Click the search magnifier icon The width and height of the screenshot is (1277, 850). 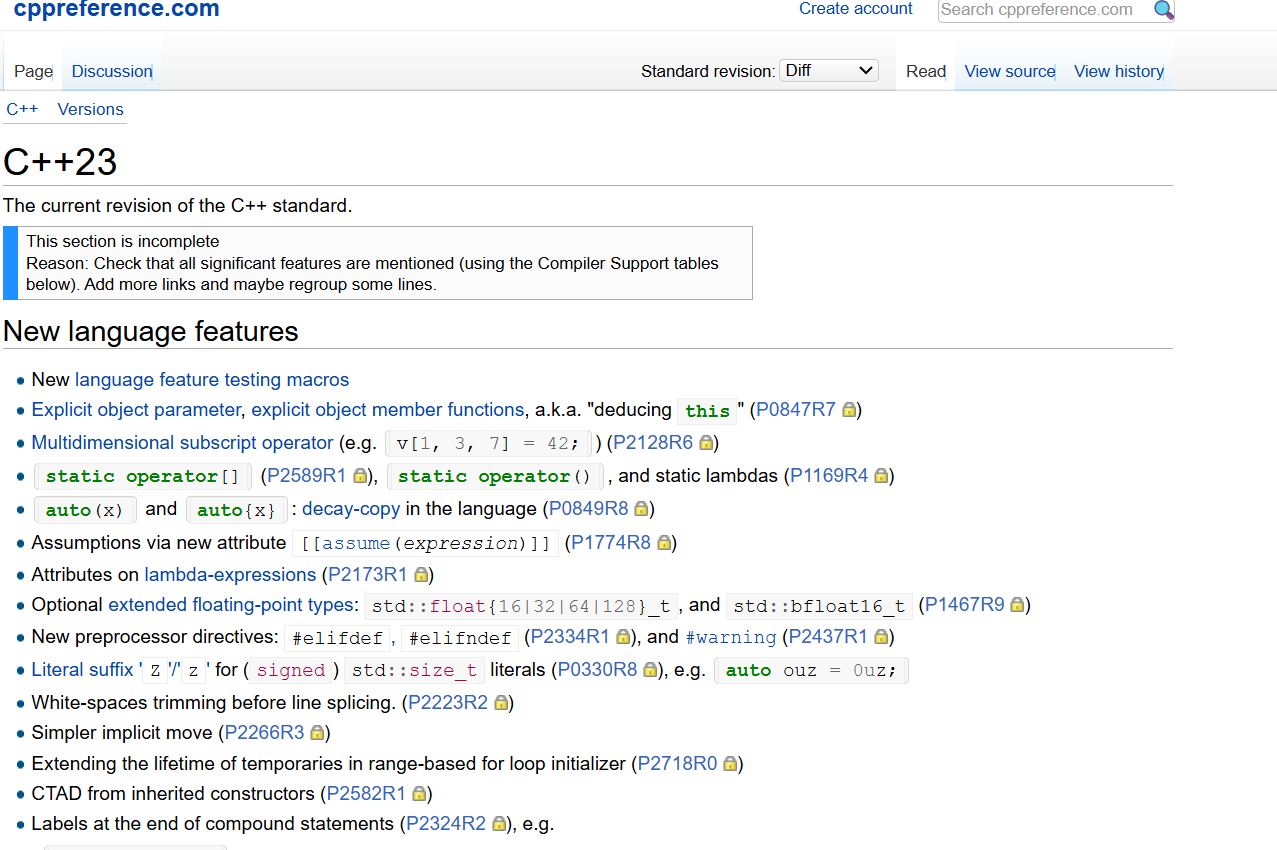[1163, 10]
